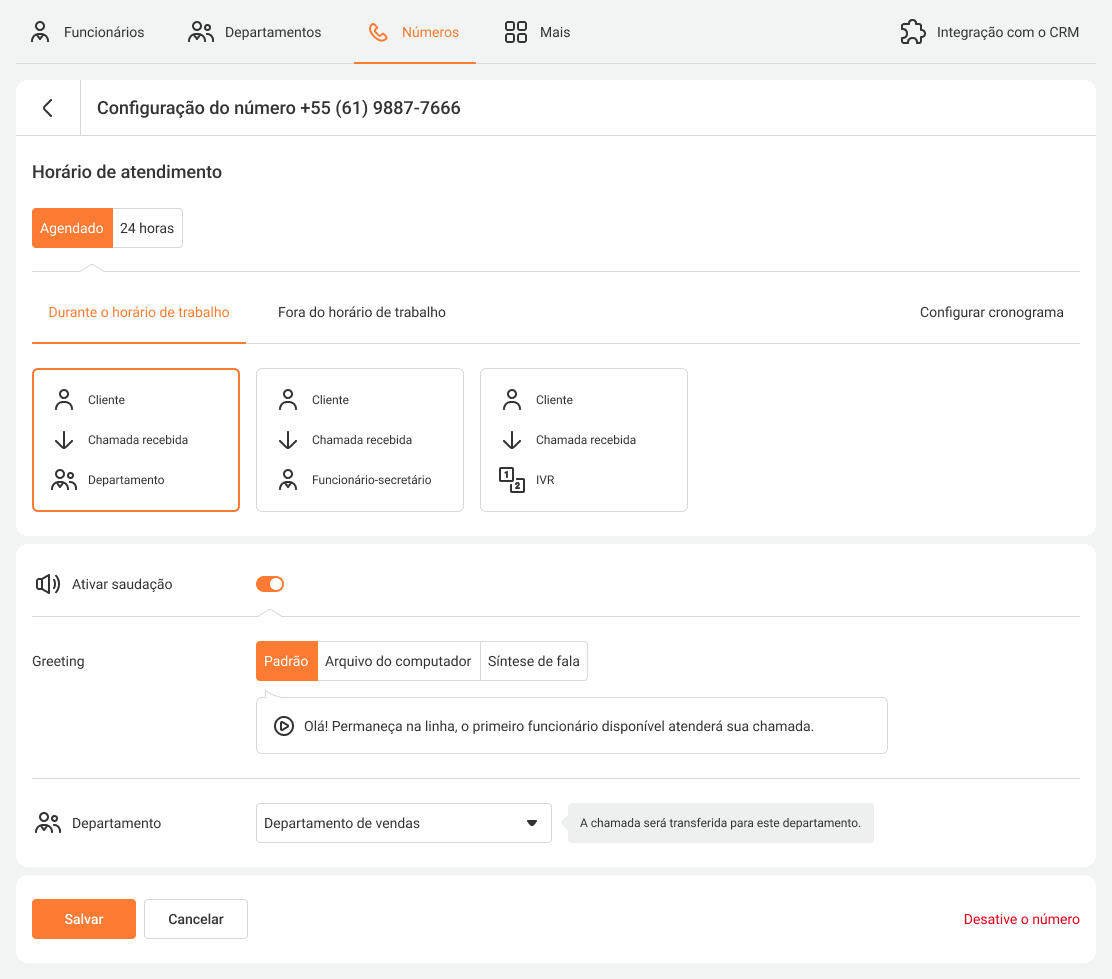Click the IVR keypad icon
1112x979 pixels.
(512, 480)
